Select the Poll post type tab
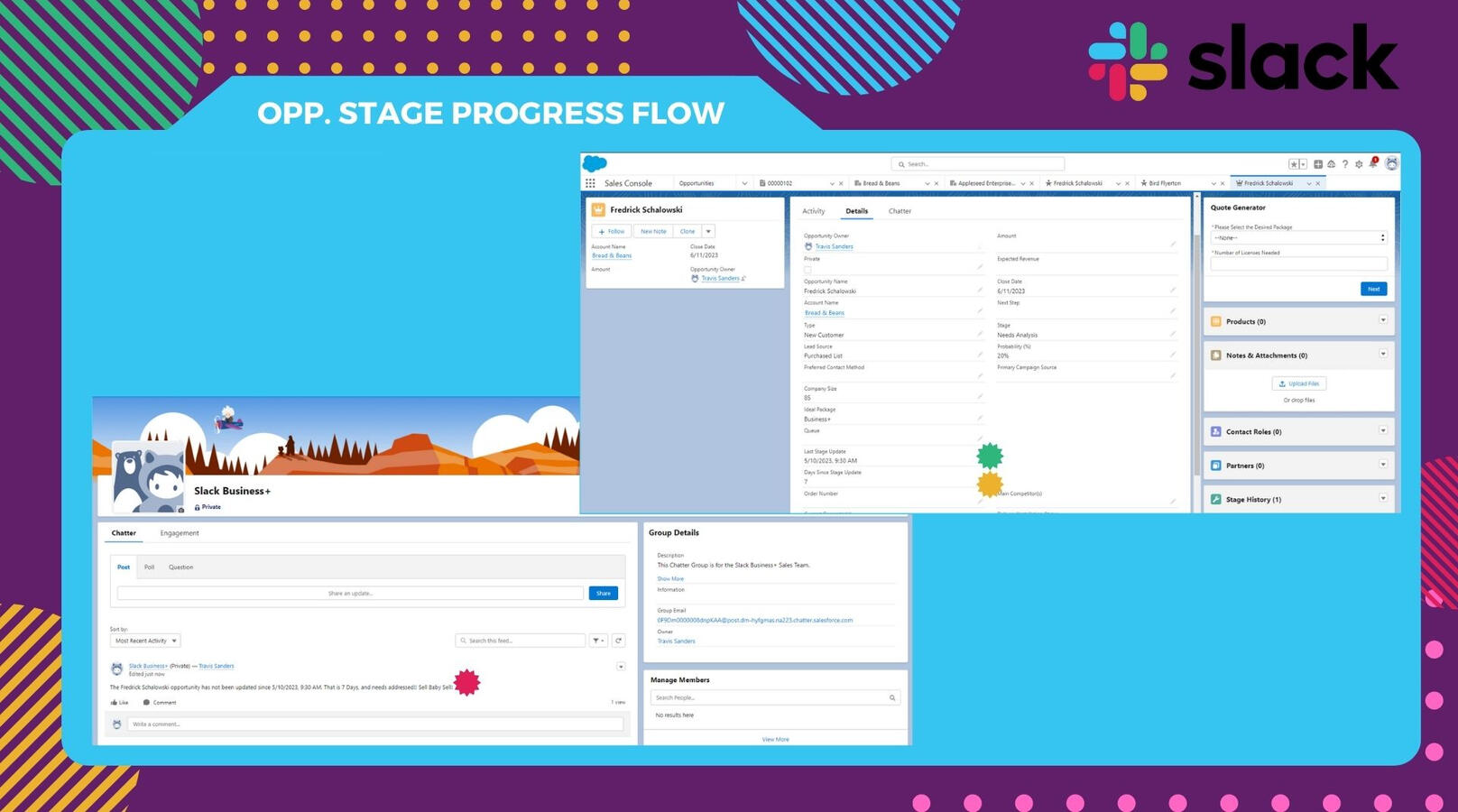The width and height of the screenshot is (1458, 812). pos(149,567)
